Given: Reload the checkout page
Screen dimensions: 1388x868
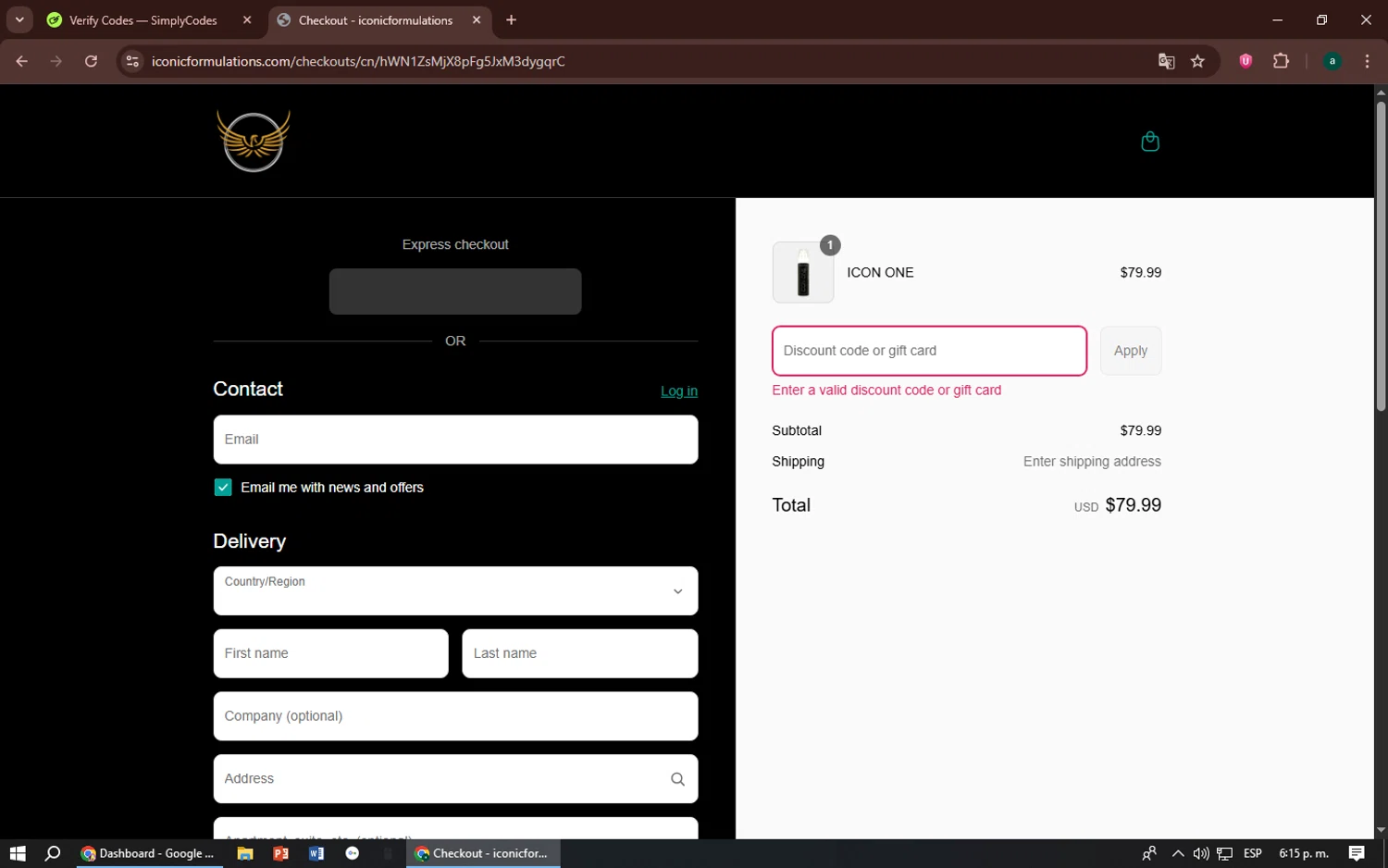Looking at the screenshot, I should pyautogui.click(x=91, y=61).
